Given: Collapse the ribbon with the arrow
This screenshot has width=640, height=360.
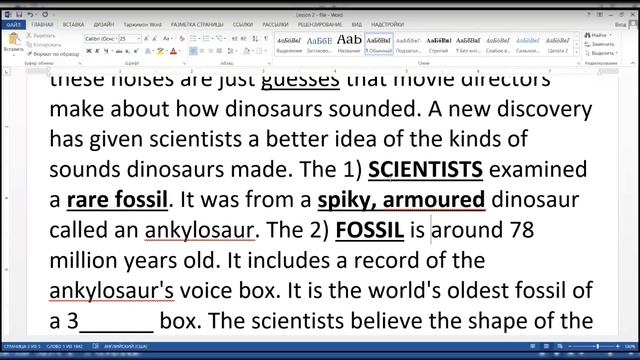Looking at the screenshot, I should tap(633, 63).
